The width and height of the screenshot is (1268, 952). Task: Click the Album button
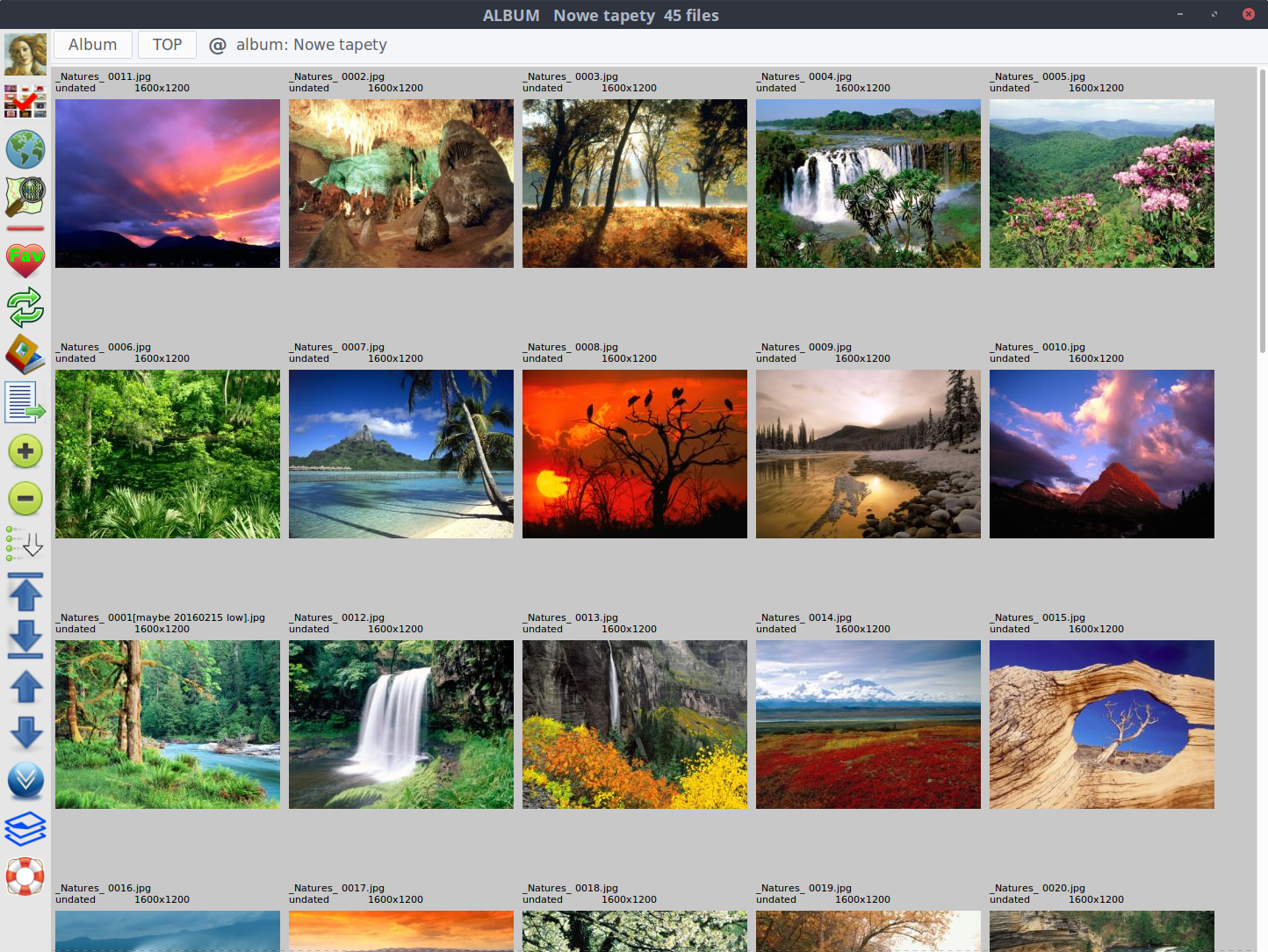point(93,45)
